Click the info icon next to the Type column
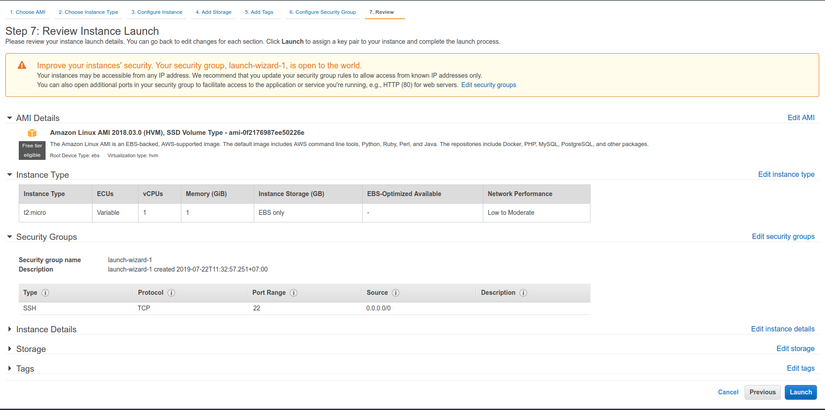Viewport: 825px width, 410px height. [45, 293]
